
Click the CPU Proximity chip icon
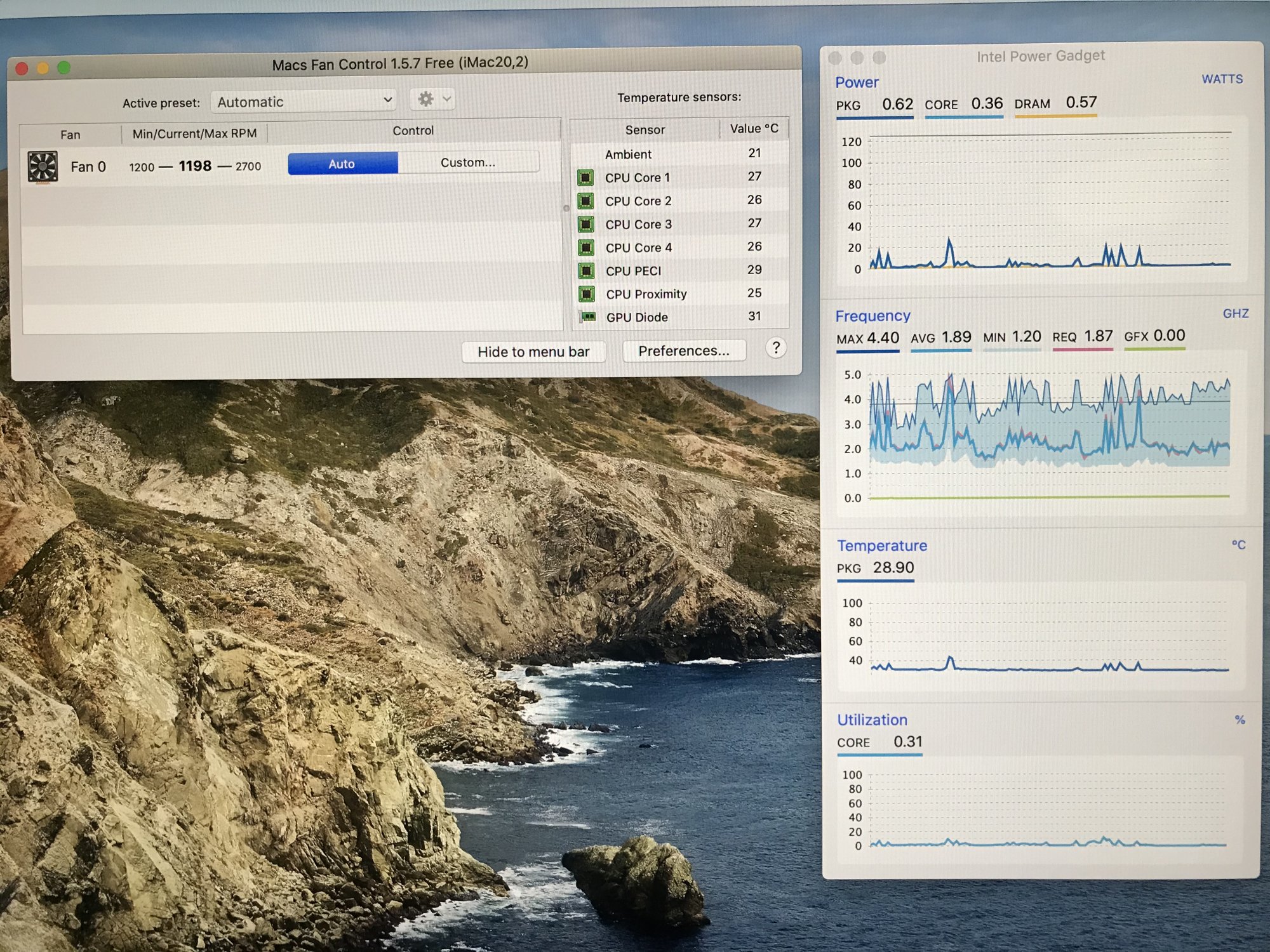[x=586, y=294]
